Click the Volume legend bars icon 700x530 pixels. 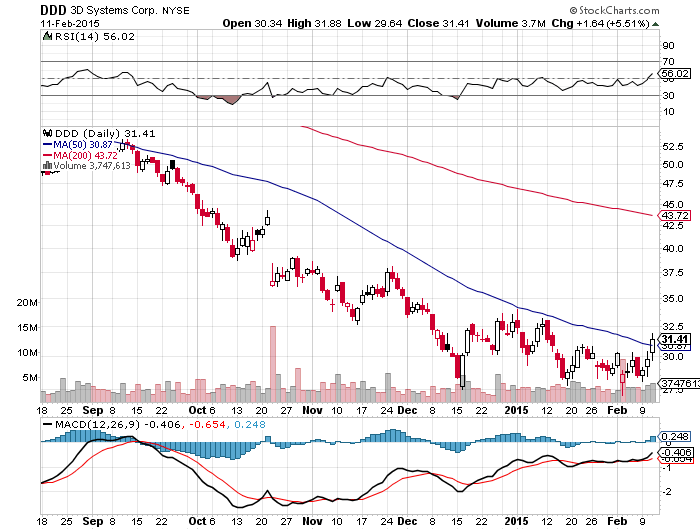click(x=47, y=166)
